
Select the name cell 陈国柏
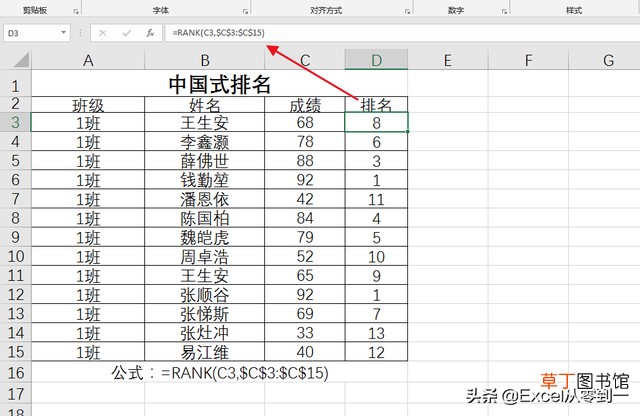[x=204, y=218]
